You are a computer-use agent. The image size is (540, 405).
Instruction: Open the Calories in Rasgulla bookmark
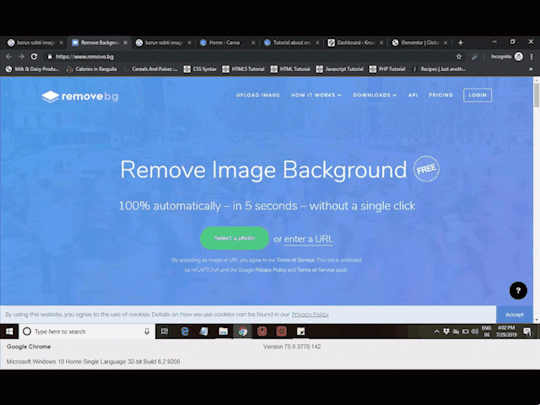[92, 69]
